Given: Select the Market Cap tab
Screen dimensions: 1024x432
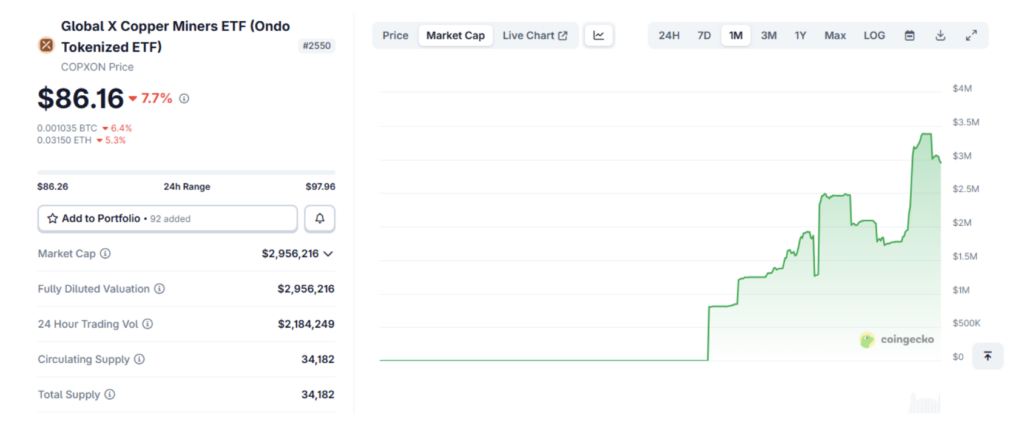Looking at the screenshot, I should (x=455, y=35).
